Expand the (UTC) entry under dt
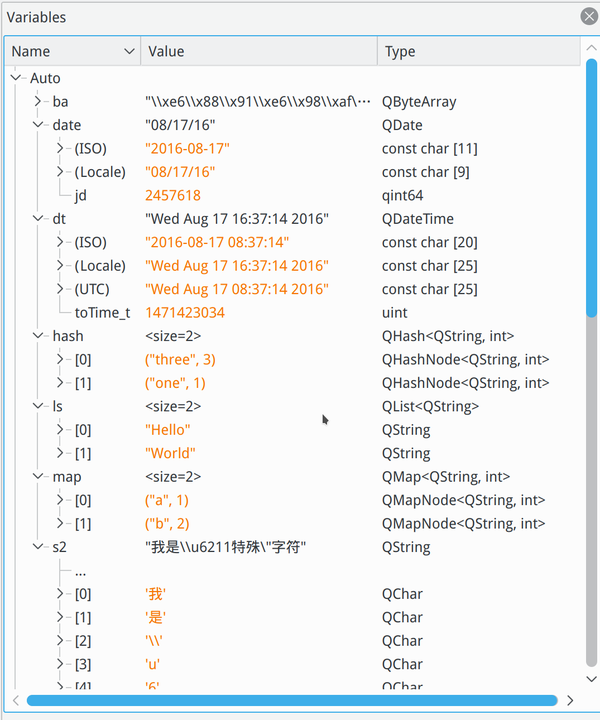 point(61,289)
